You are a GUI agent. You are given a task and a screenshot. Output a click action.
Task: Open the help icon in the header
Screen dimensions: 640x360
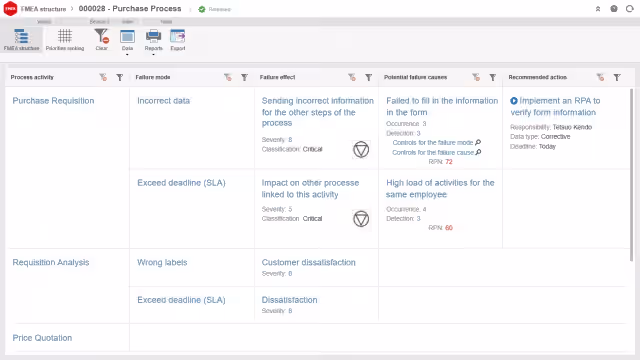pos(614,9)
